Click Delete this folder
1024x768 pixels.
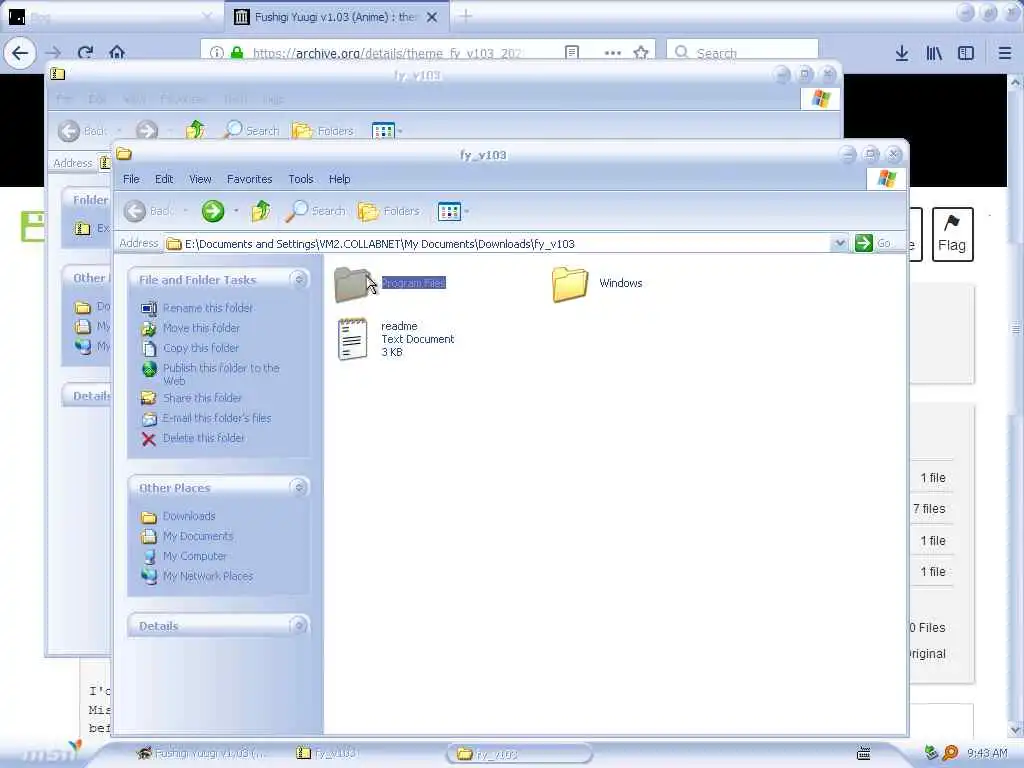pos(203,438)
